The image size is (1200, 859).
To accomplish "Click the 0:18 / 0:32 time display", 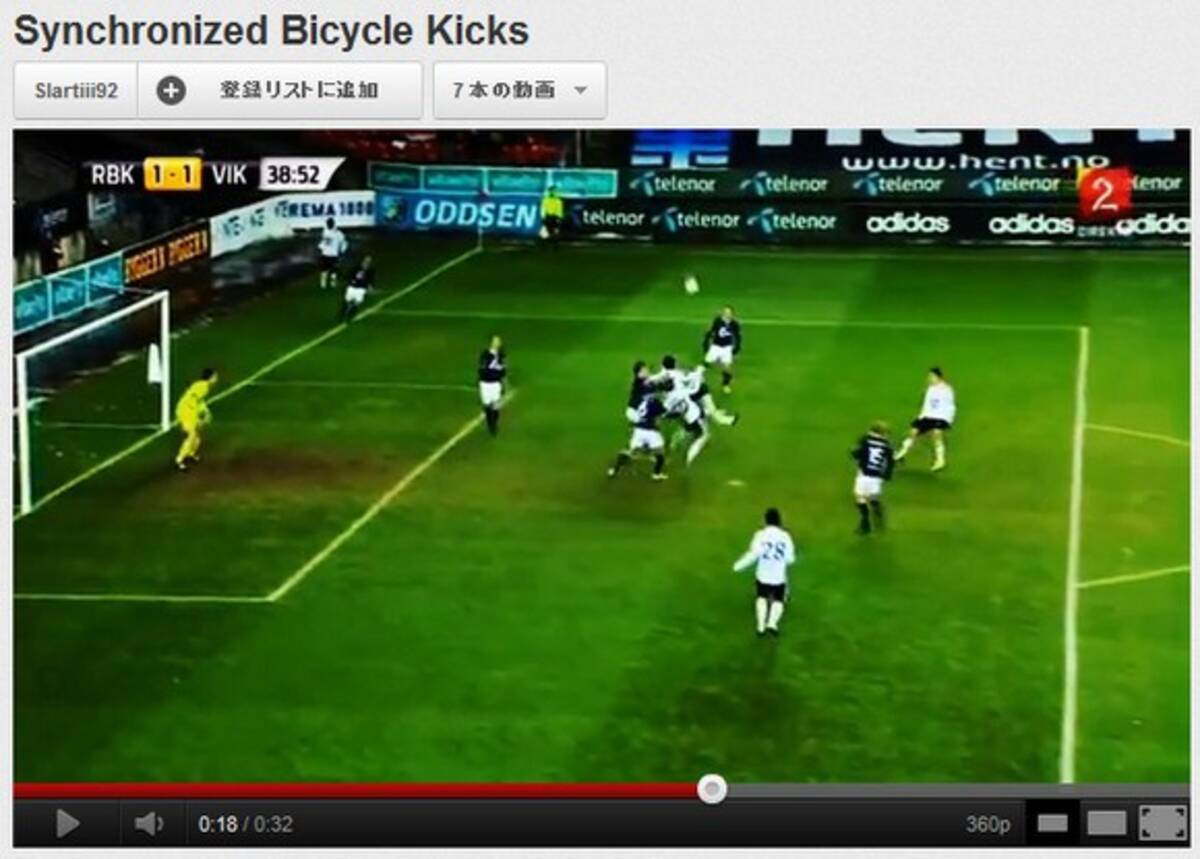I will pyautogui.click(x=245, y=825).
